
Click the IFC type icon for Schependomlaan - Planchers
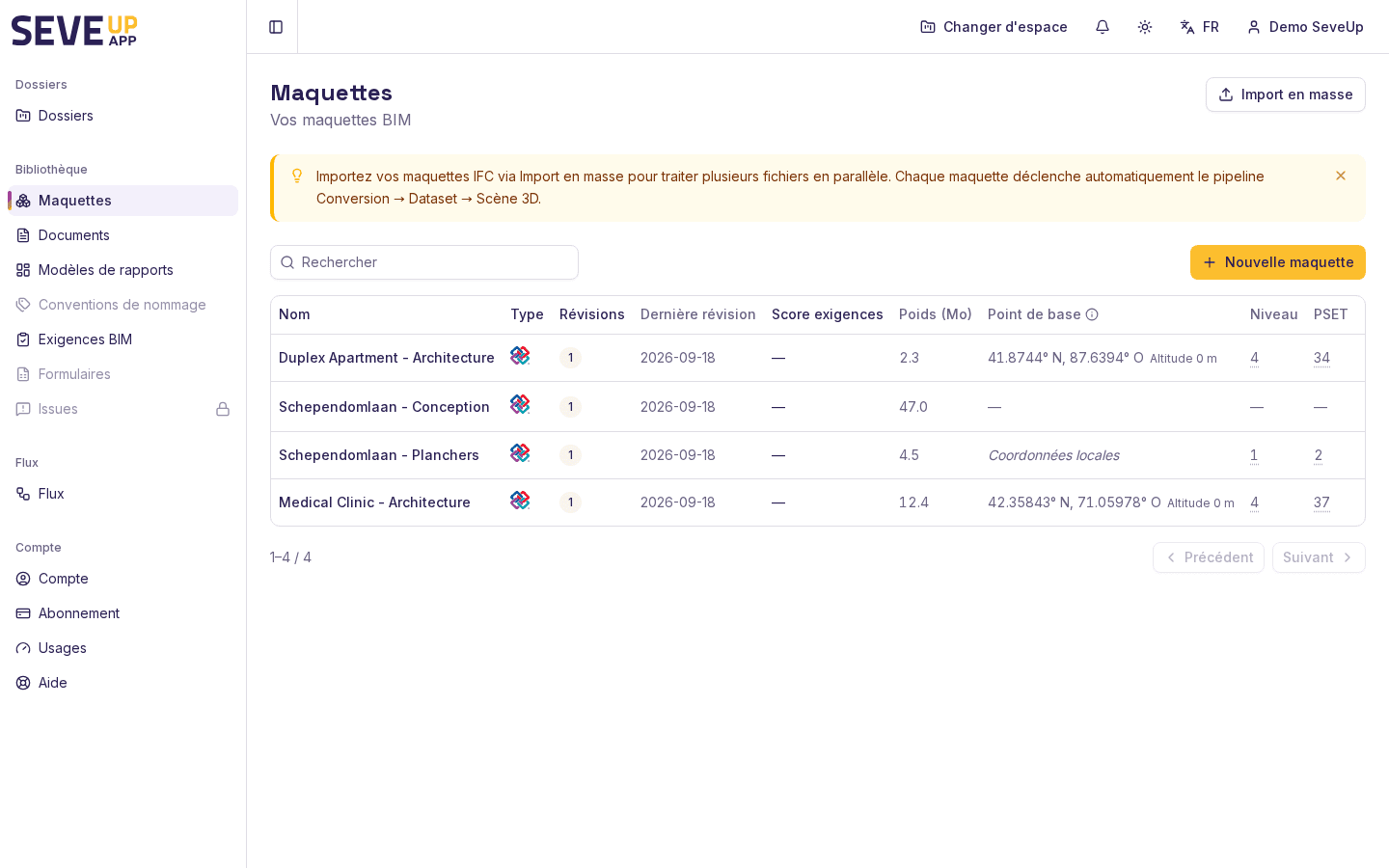click(520, 452)
